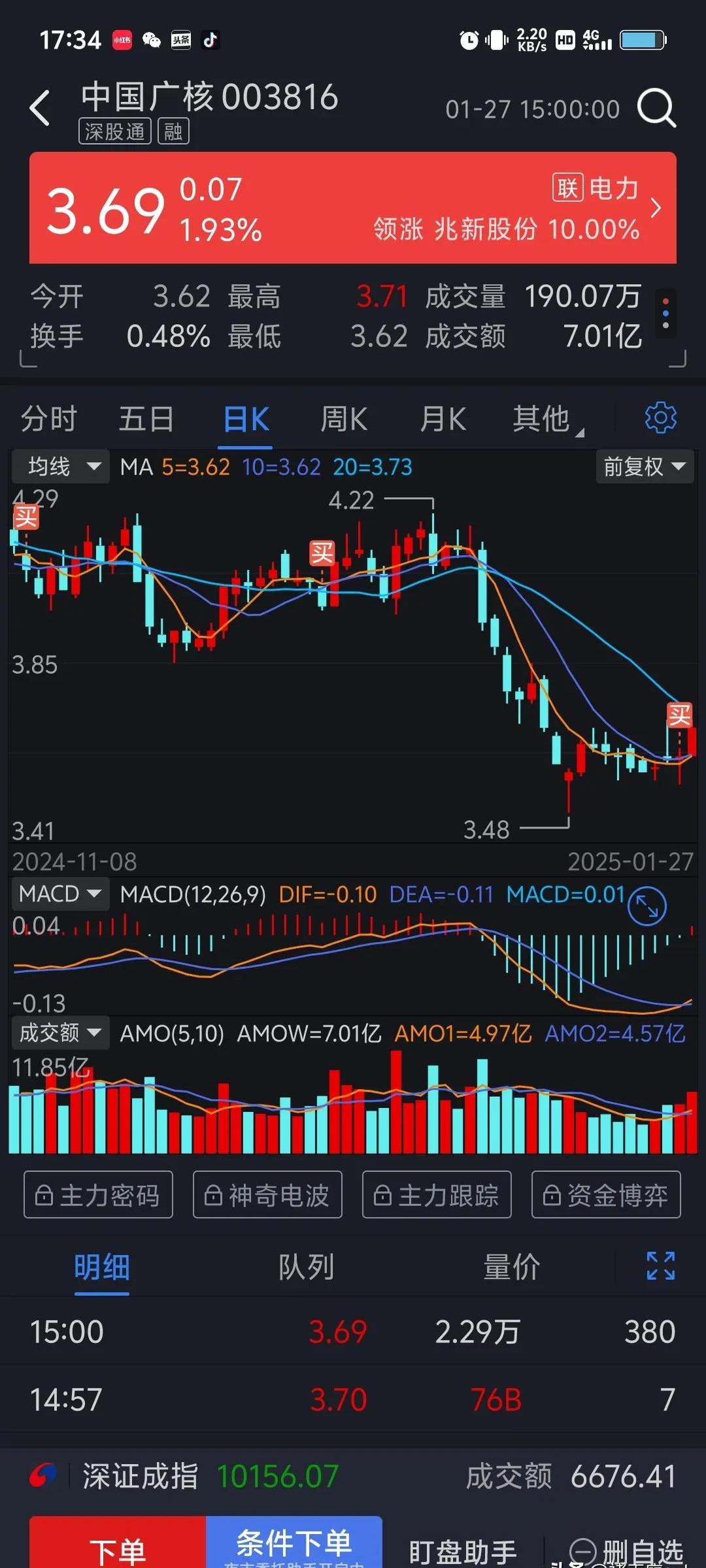
Task: Tap the 2025-01-27 end date label
Action: tap(630, 862)
